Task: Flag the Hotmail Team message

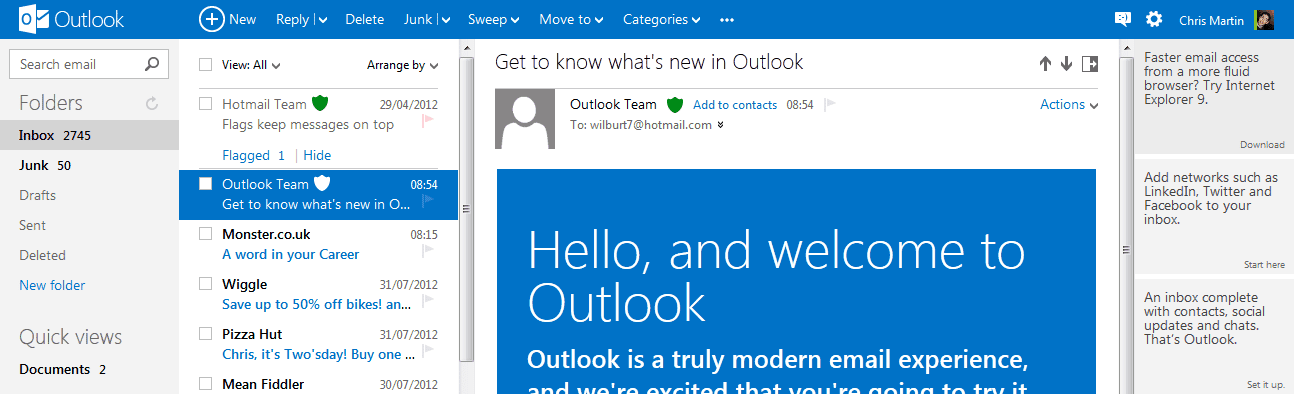Action: (x=428, y=121)
